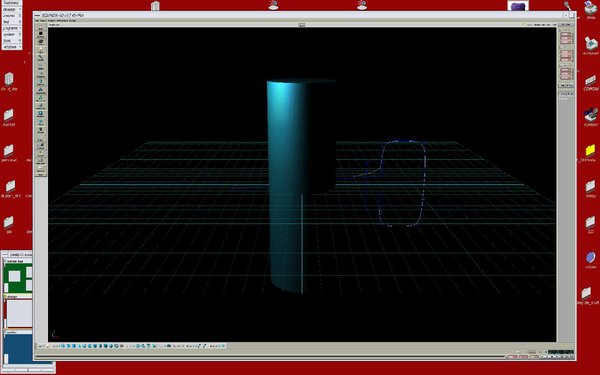This screenshot has width=600, height=375.
Task: Open the lower small dropdown in the right panel
Action: tap(570, 94)
